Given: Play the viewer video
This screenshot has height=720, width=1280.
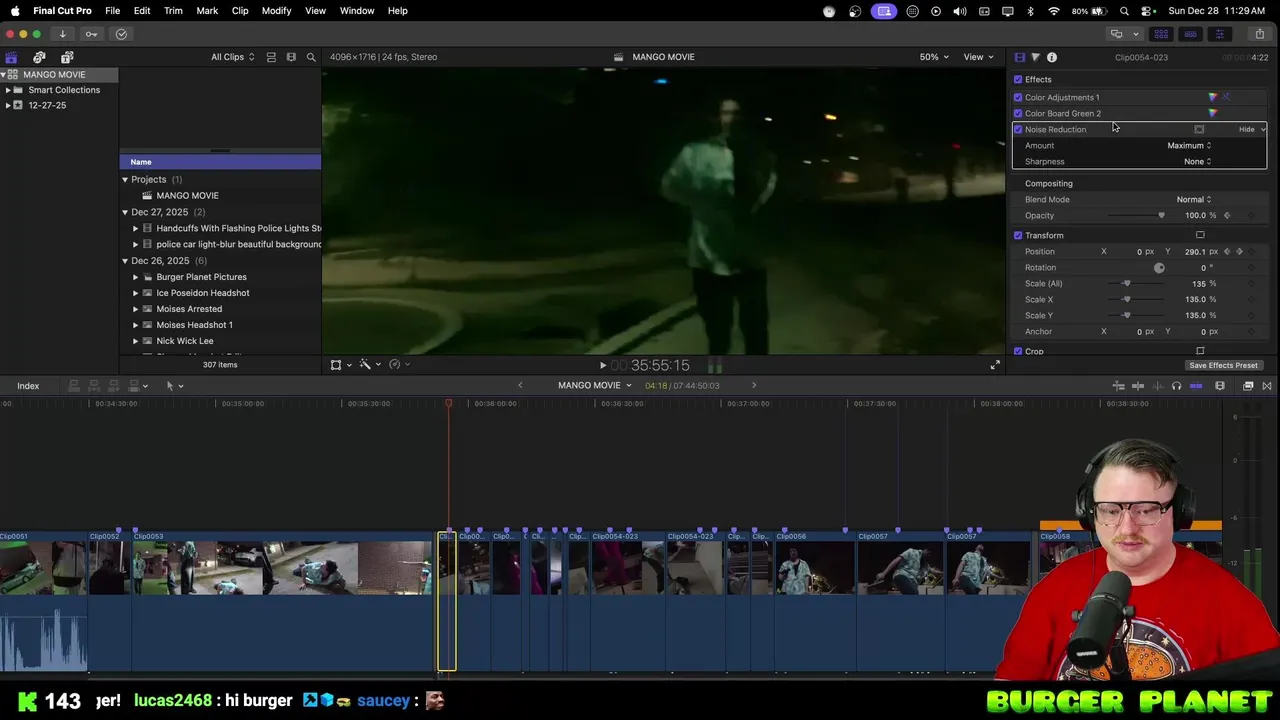Looking at the screenshot, I should tap(602, 366).
